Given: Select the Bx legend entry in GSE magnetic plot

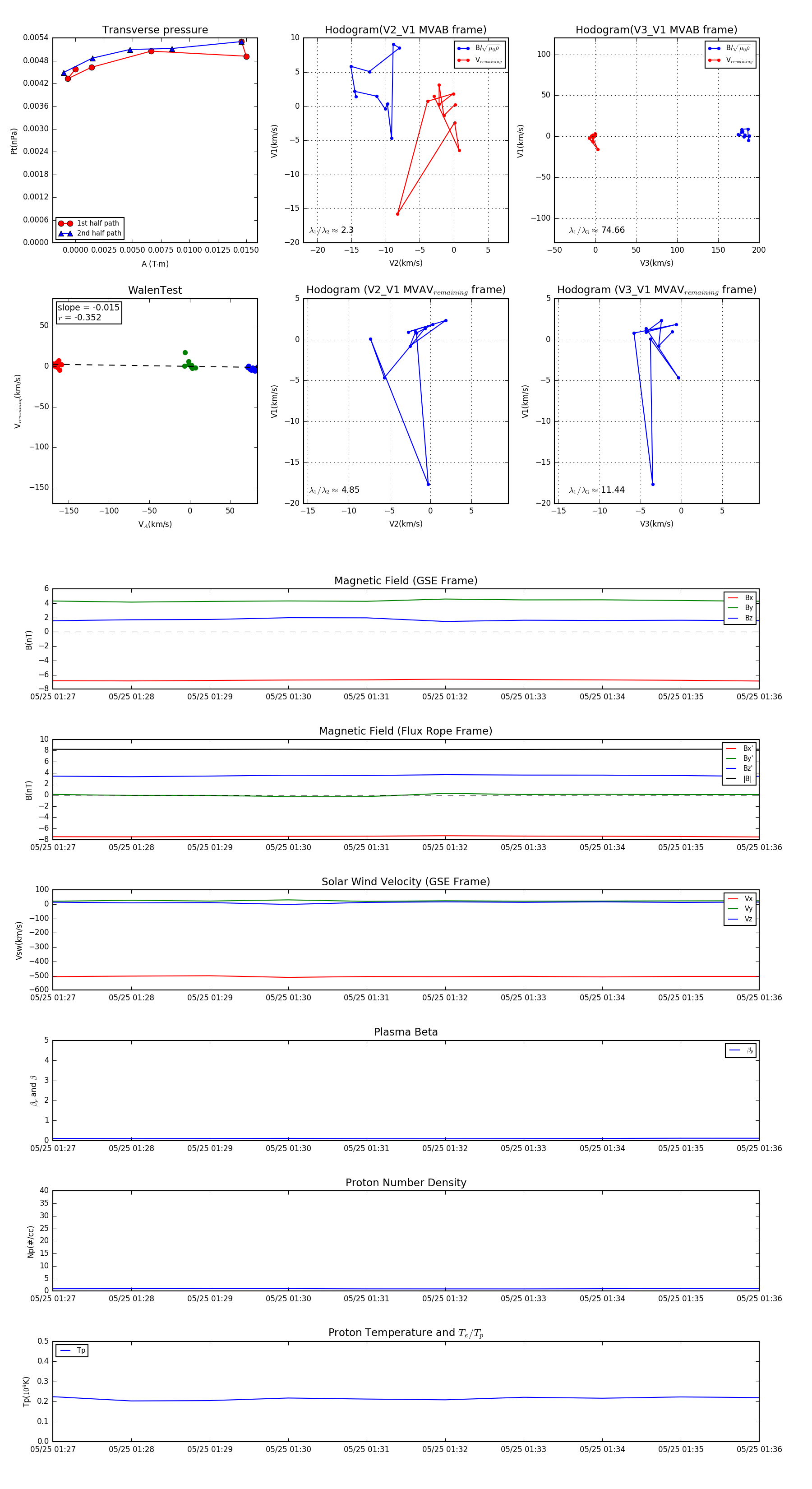Looking at the screenshot, I should click(x=740, y=598).
